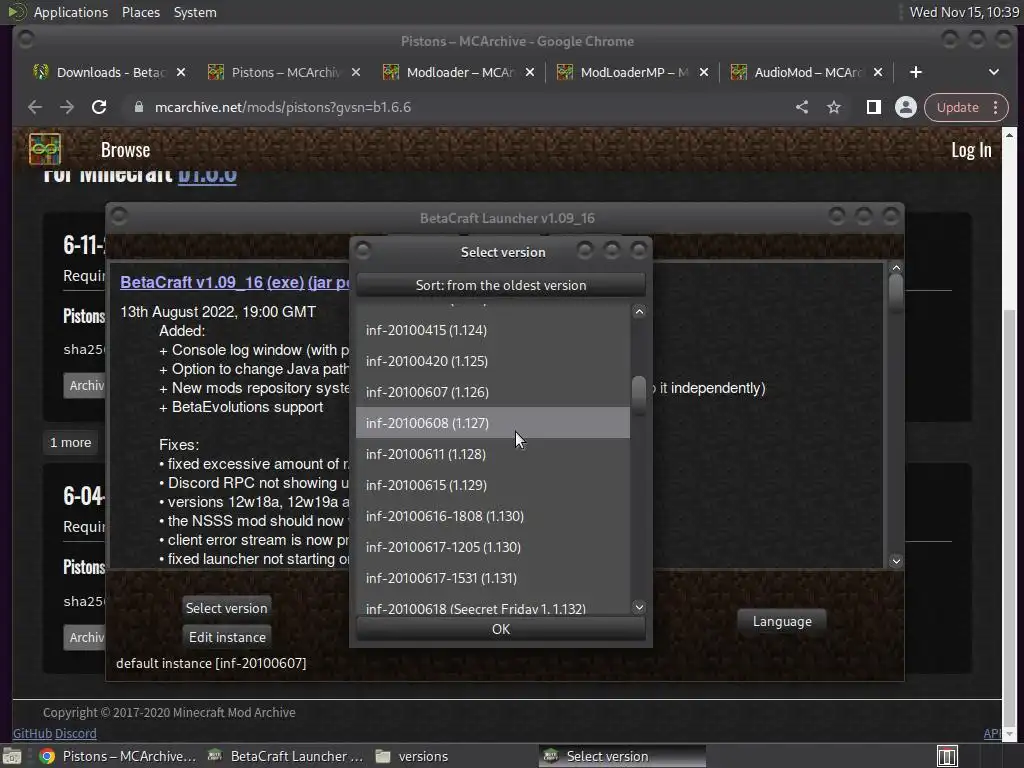
Task: Close the Downloads - Betacraft tab
Action: pyautogui.click(x=181, y=72)
